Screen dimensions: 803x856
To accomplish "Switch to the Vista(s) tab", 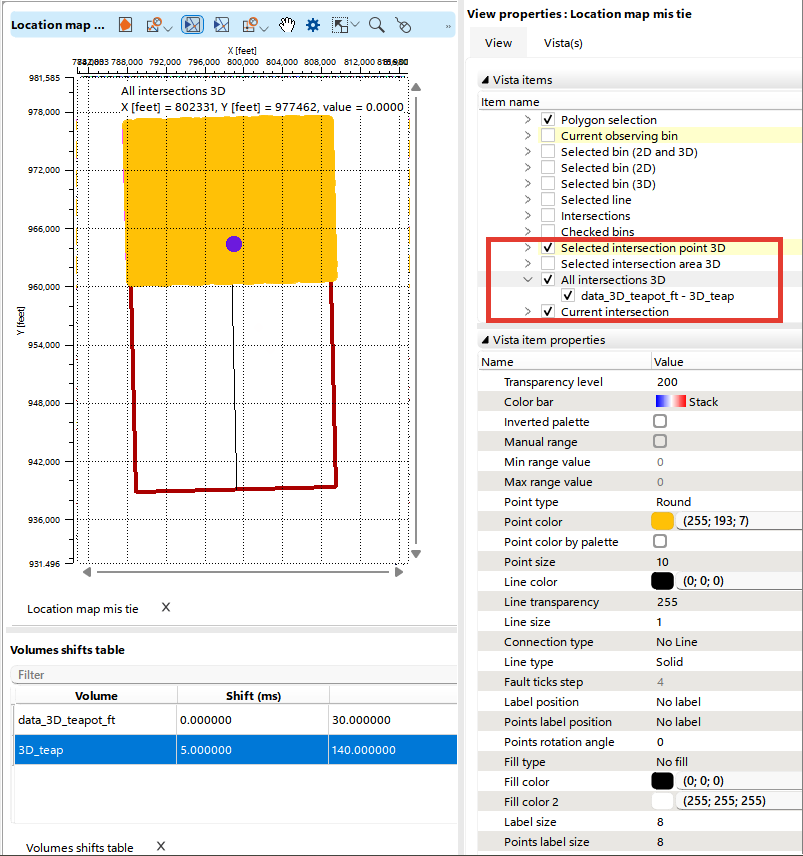I will click(x=563, y=43).
